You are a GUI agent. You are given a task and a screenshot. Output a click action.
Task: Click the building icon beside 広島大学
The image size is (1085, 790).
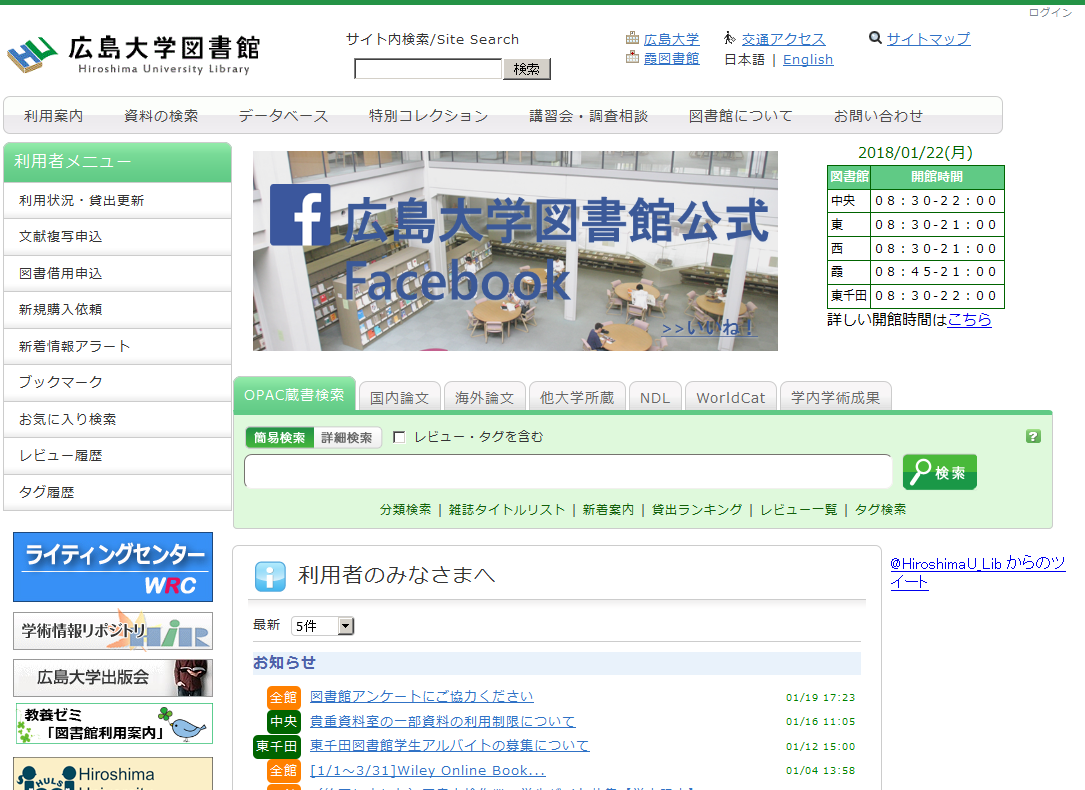click(x=632, y=38)
